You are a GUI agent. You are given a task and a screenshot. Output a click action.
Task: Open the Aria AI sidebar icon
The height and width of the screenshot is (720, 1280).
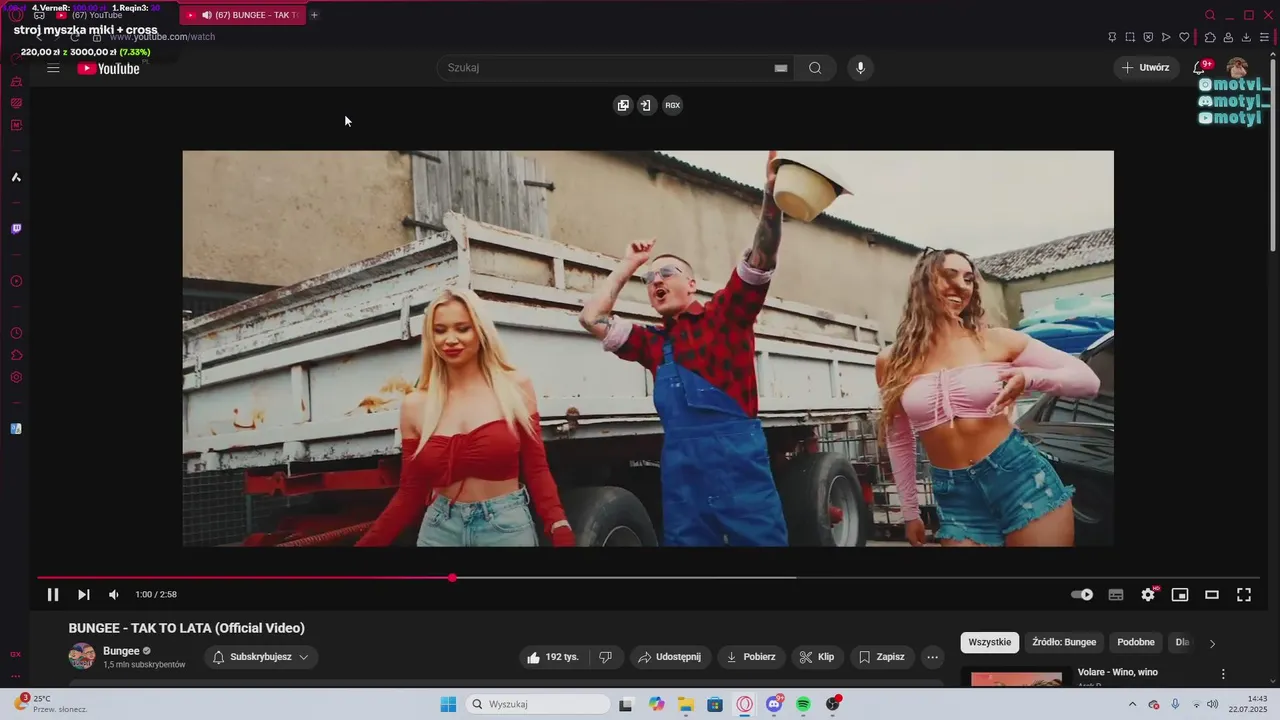(x=16, y=177)
